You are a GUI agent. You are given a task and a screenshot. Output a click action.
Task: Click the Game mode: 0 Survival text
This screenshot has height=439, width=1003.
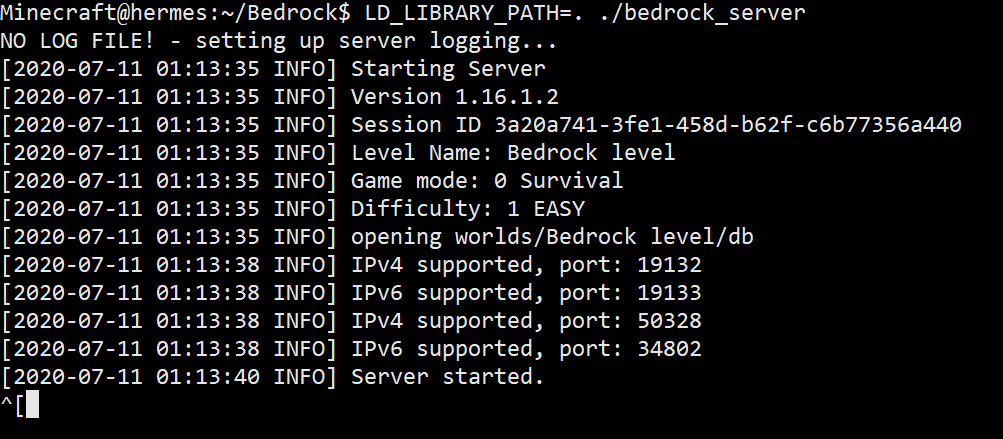pos(487,181)
